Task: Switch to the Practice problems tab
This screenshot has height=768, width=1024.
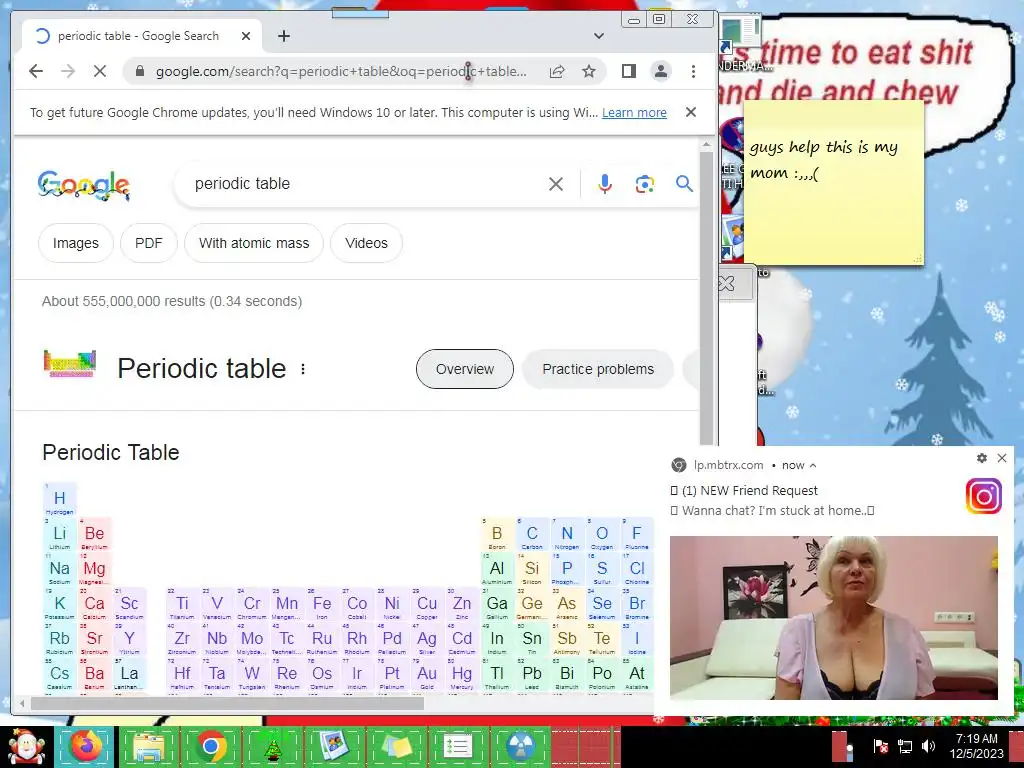Action: (x=598, y=369)
